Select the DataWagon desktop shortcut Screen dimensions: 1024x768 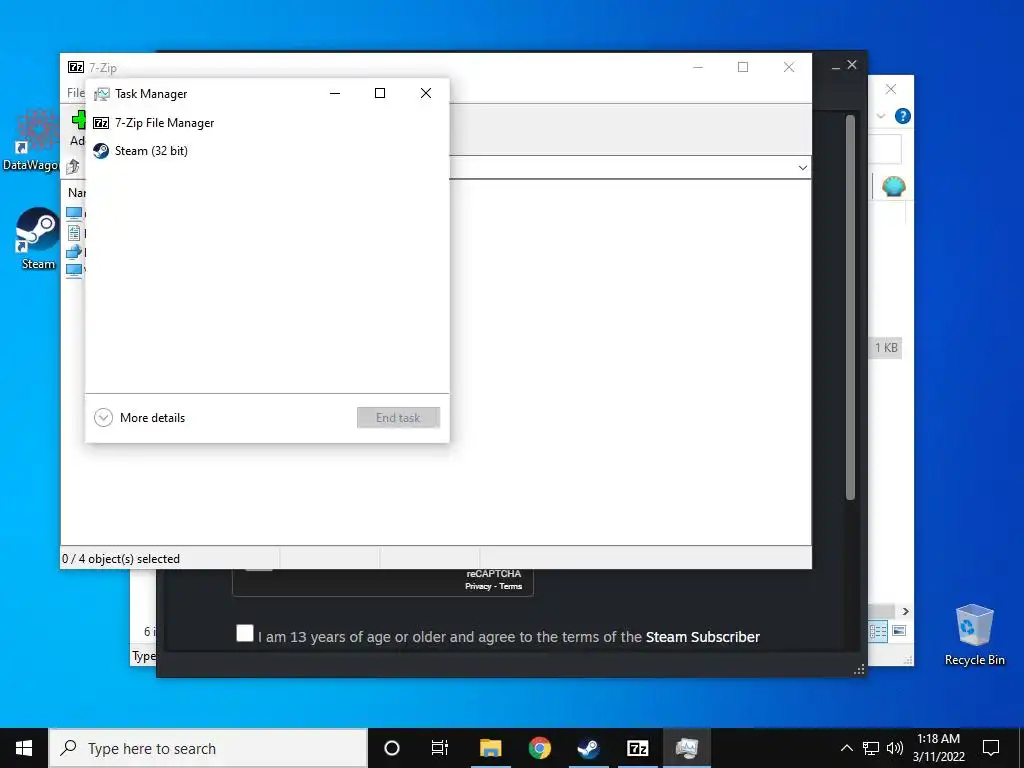coord(33,139)
